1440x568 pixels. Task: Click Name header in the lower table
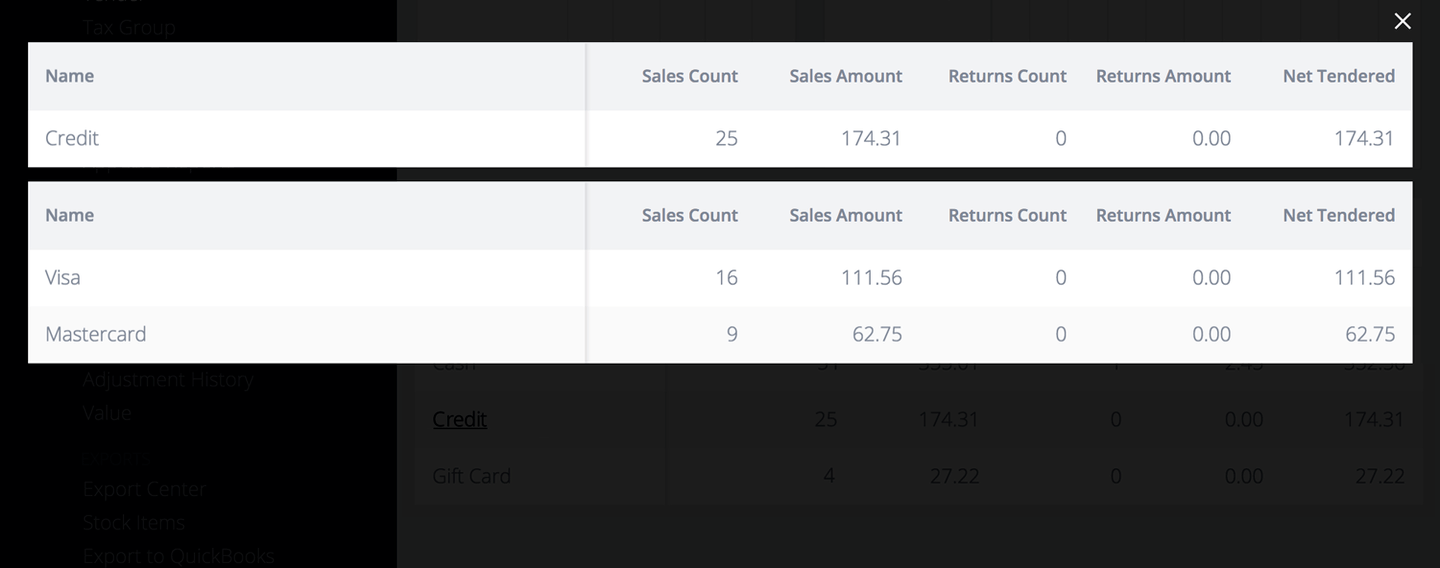[x=70, y=215]
